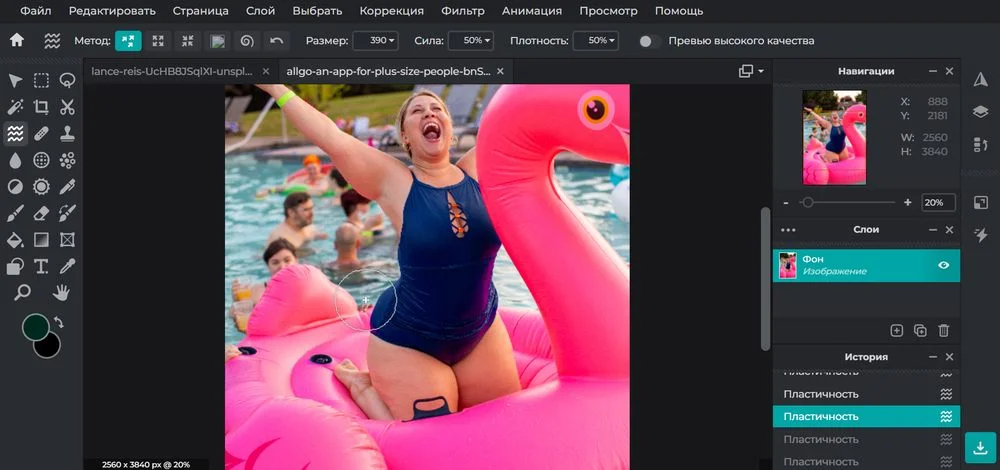Image resolution: width=1000 pixels, height=470 pixels.
Task: Open the Фильтр menu
Action: (463, 11)
